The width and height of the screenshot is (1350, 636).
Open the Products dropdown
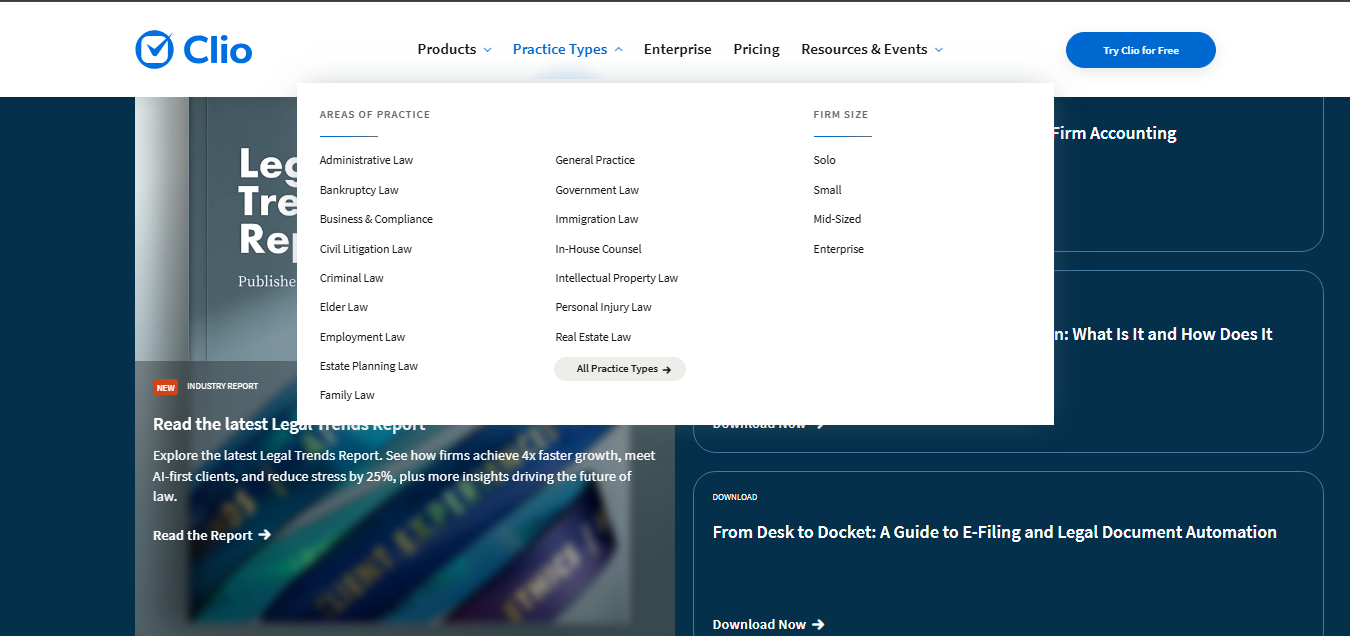click(x=447, y=48)
